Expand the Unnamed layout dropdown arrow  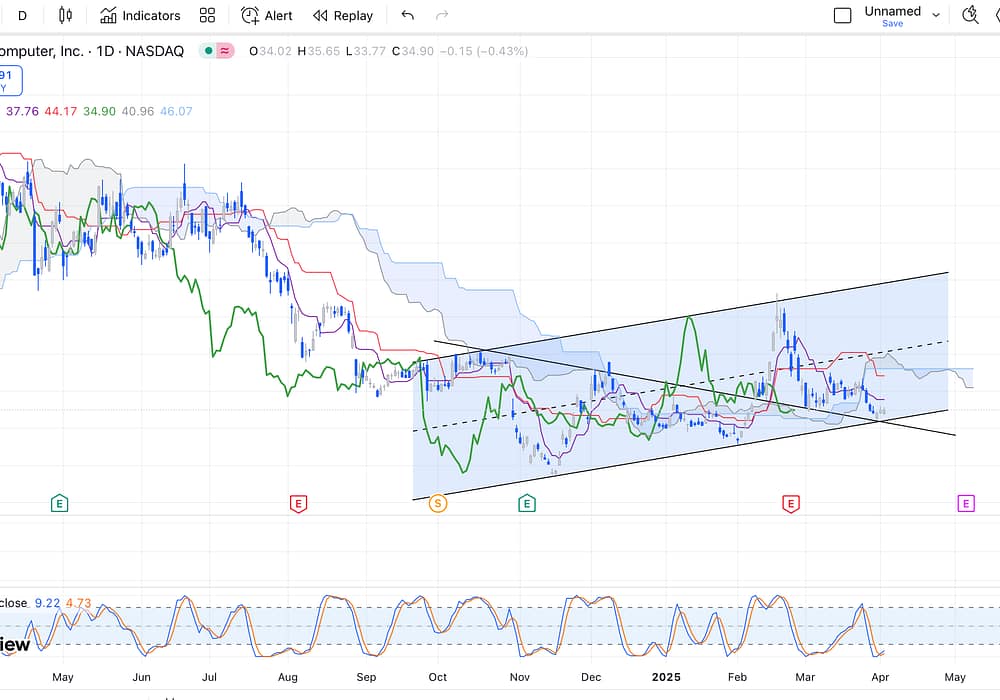pos(936,15)
